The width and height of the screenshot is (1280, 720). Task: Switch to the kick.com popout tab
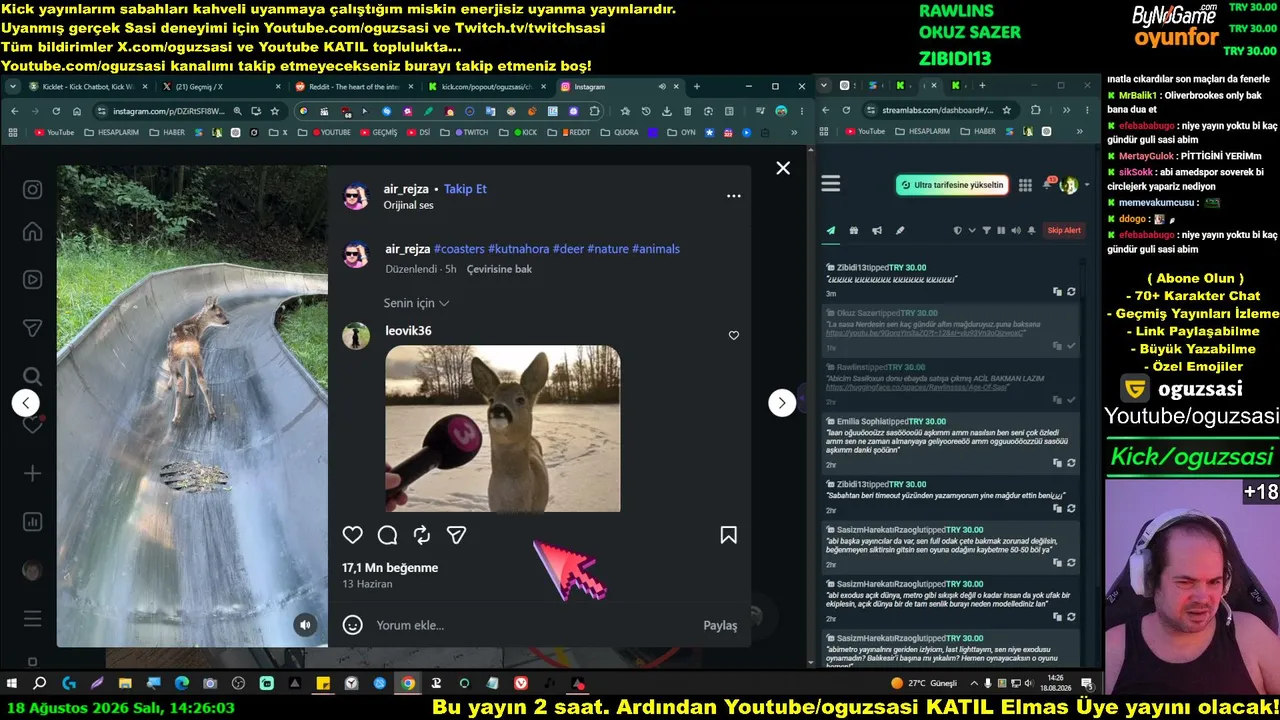coord(485,87)
